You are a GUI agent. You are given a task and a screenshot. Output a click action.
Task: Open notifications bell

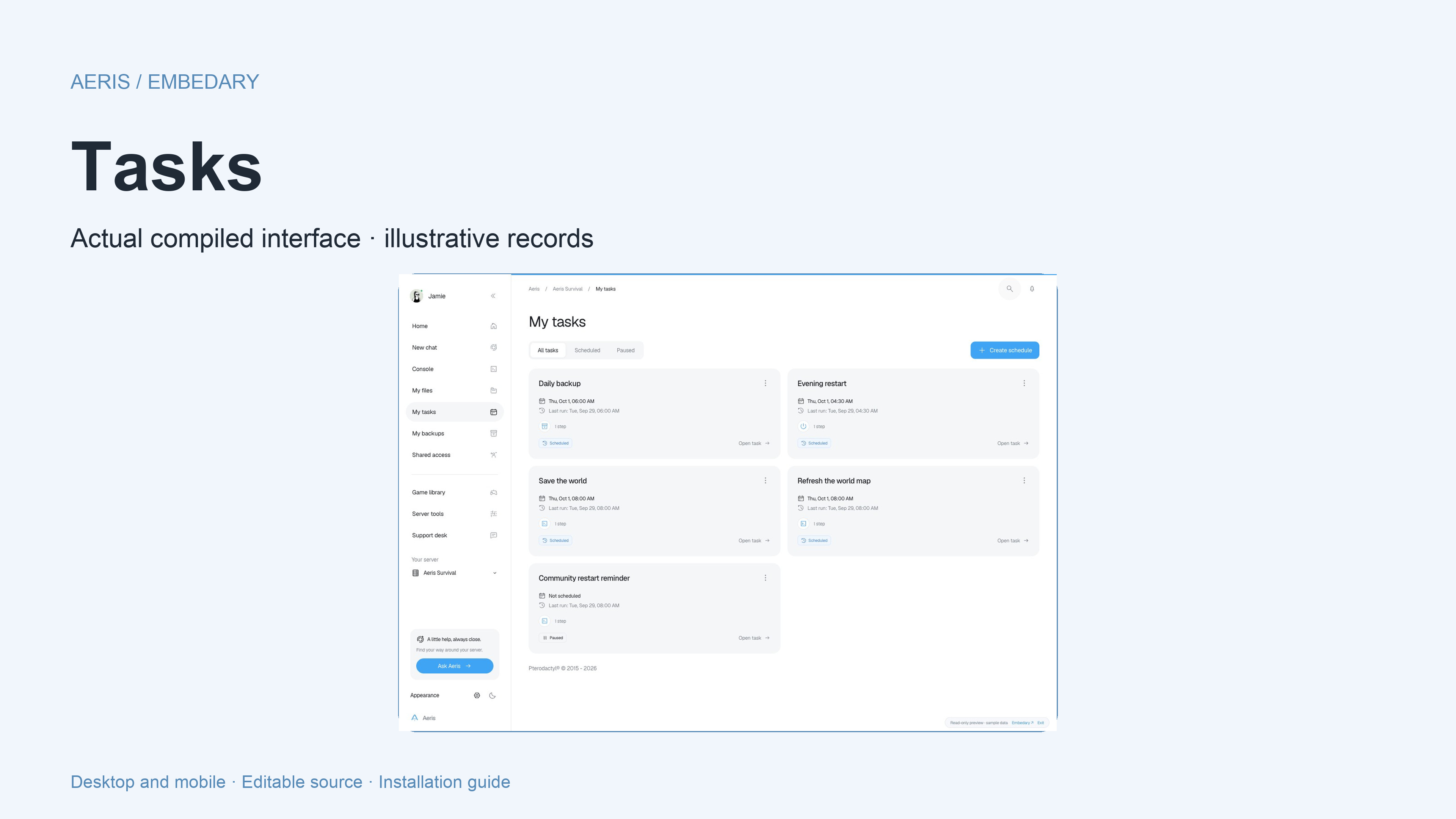(1032, 289)
